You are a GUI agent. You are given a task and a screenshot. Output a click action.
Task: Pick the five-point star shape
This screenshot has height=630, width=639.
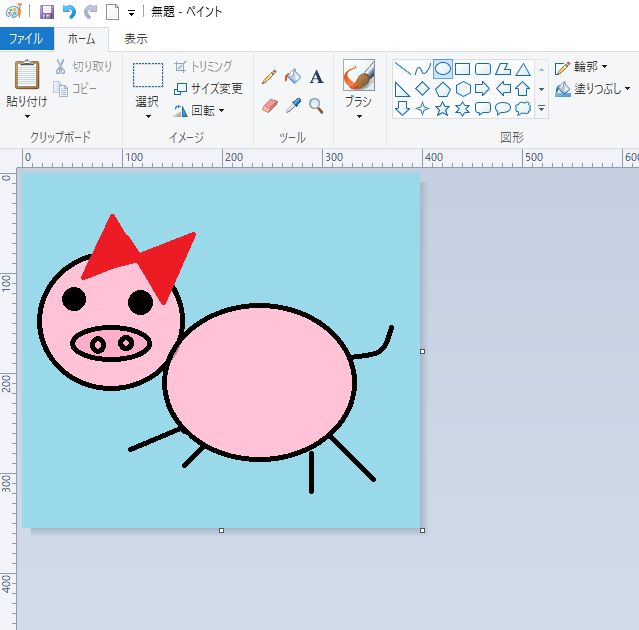[443, 109]
